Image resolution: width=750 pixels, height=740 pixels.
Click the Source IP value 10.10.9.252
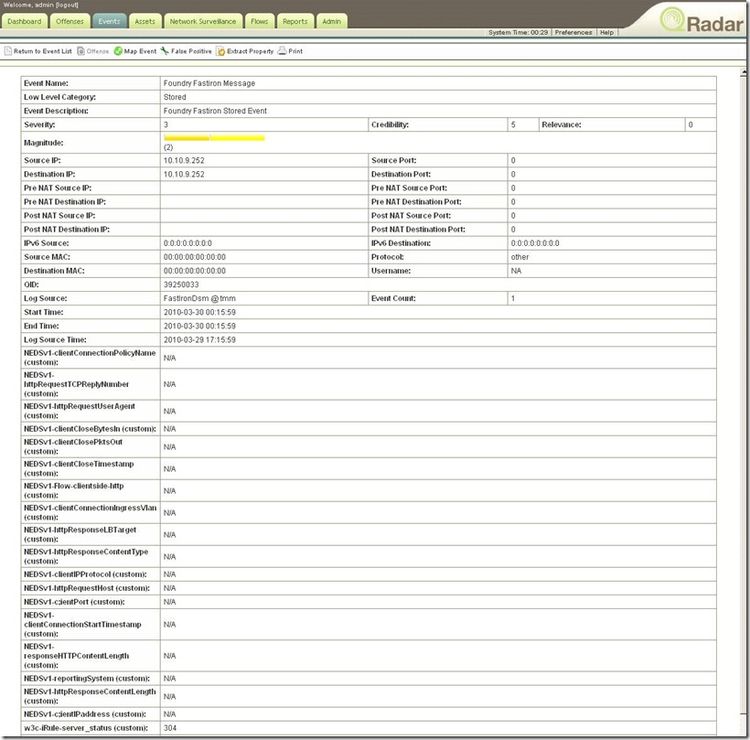pyautogui.click(x=184, y=160)
